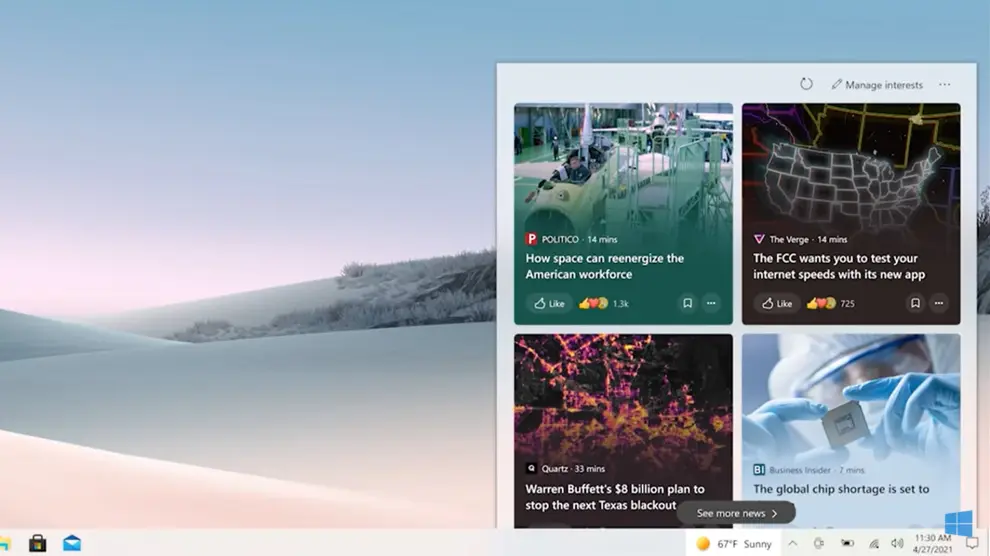Image resolution: width=990 pixels, height=556 pixels.
Task: Click the battery status icon
Action: [x=847, y=543]
